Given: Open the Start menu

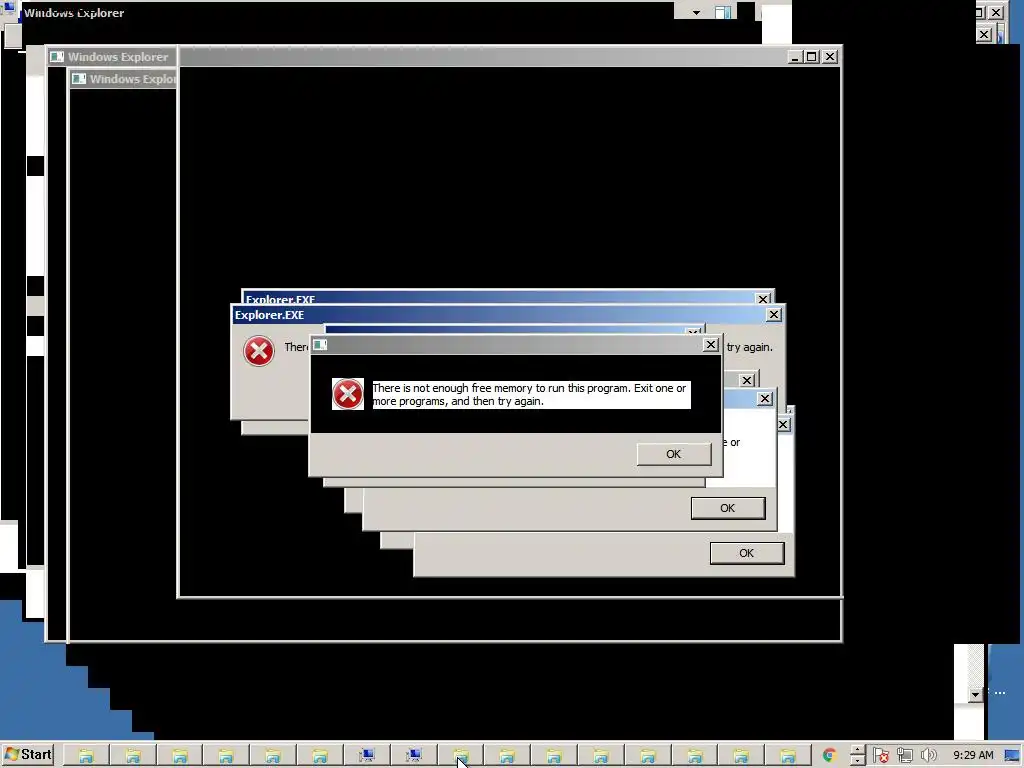Looking at the screenshot, I should pyautogui.click(x=27, y=755).
